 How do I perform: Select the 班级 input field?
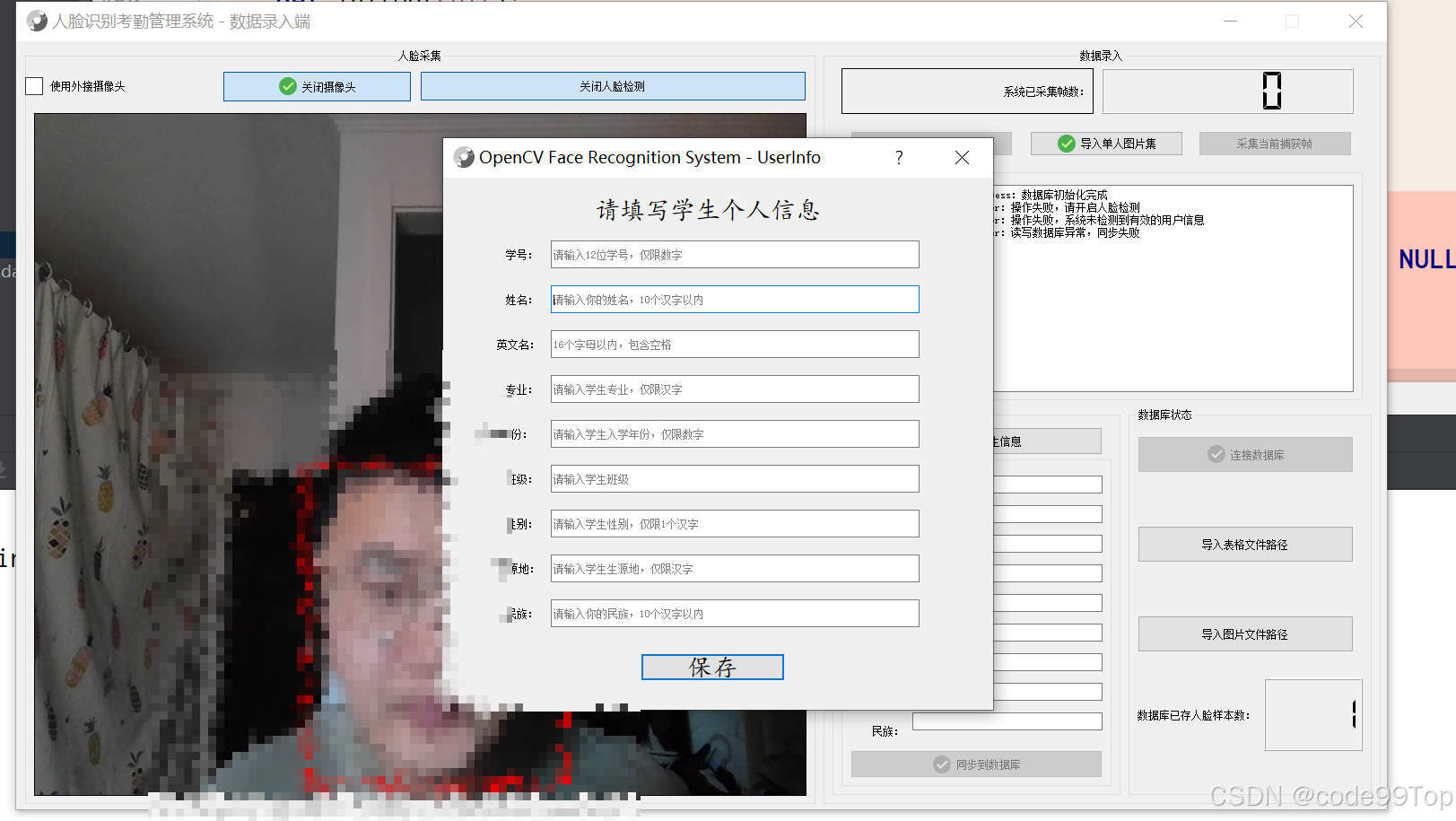[x=734, y=478]
